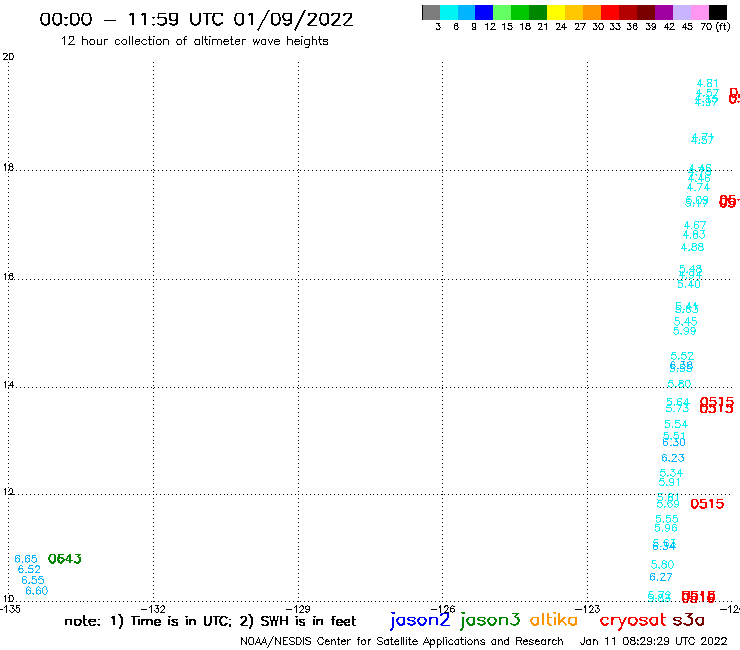
Task: Click the wave height value '4.83'
Action: [x=694, y=235]
